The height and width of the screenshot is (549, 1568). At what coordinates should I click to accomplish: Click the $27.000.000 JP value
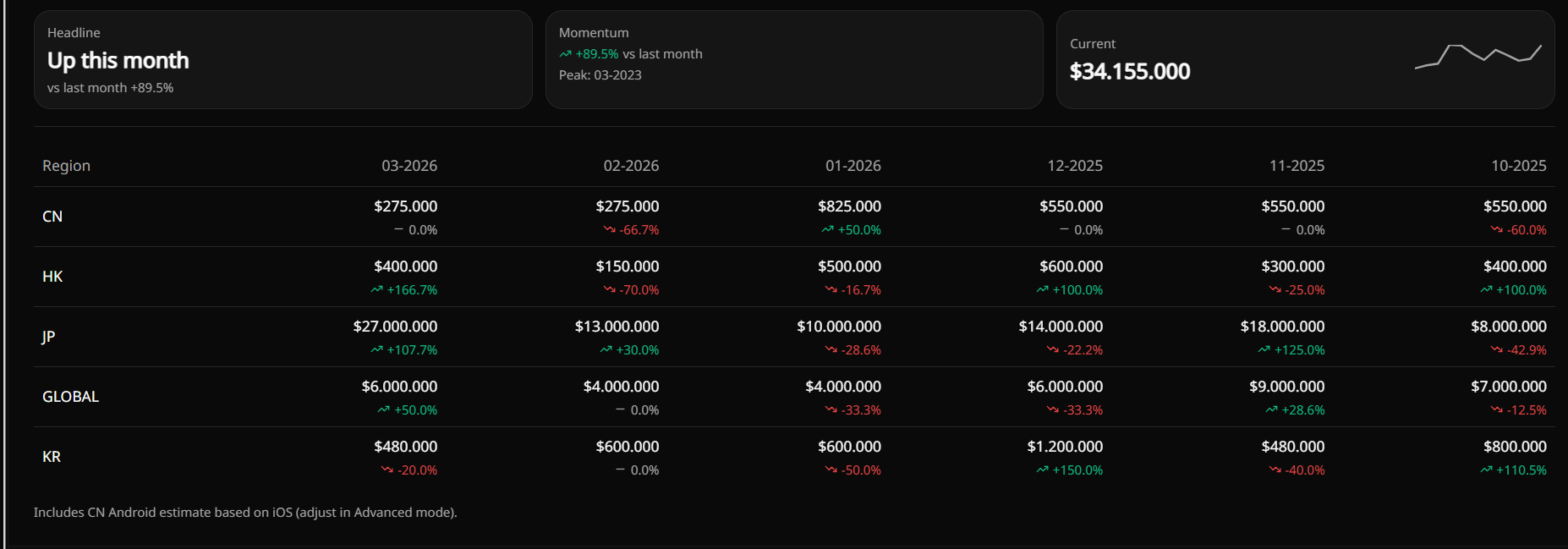coord(395,327)
